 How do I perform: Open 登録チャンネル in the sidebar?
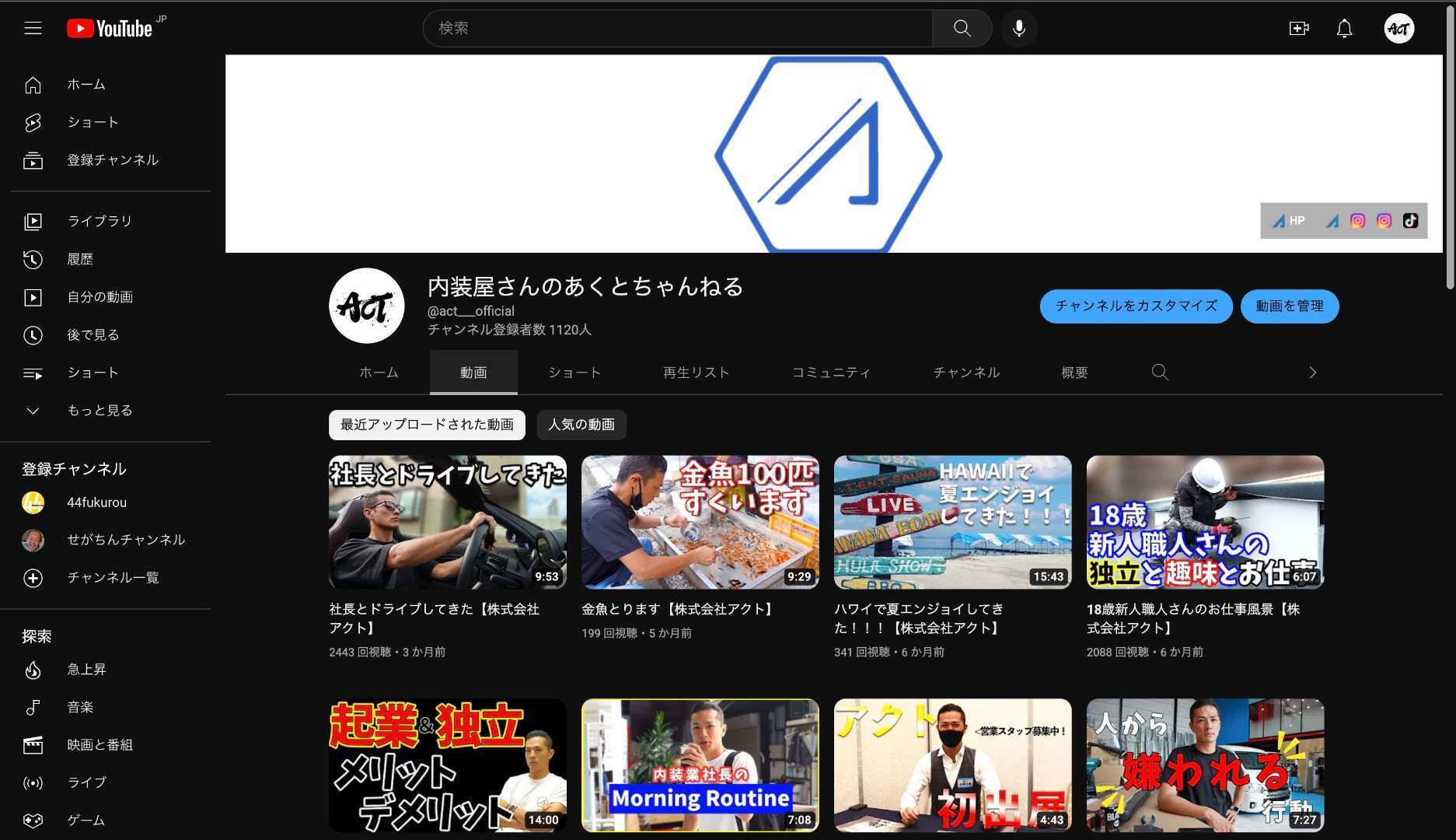click(105, 160)
